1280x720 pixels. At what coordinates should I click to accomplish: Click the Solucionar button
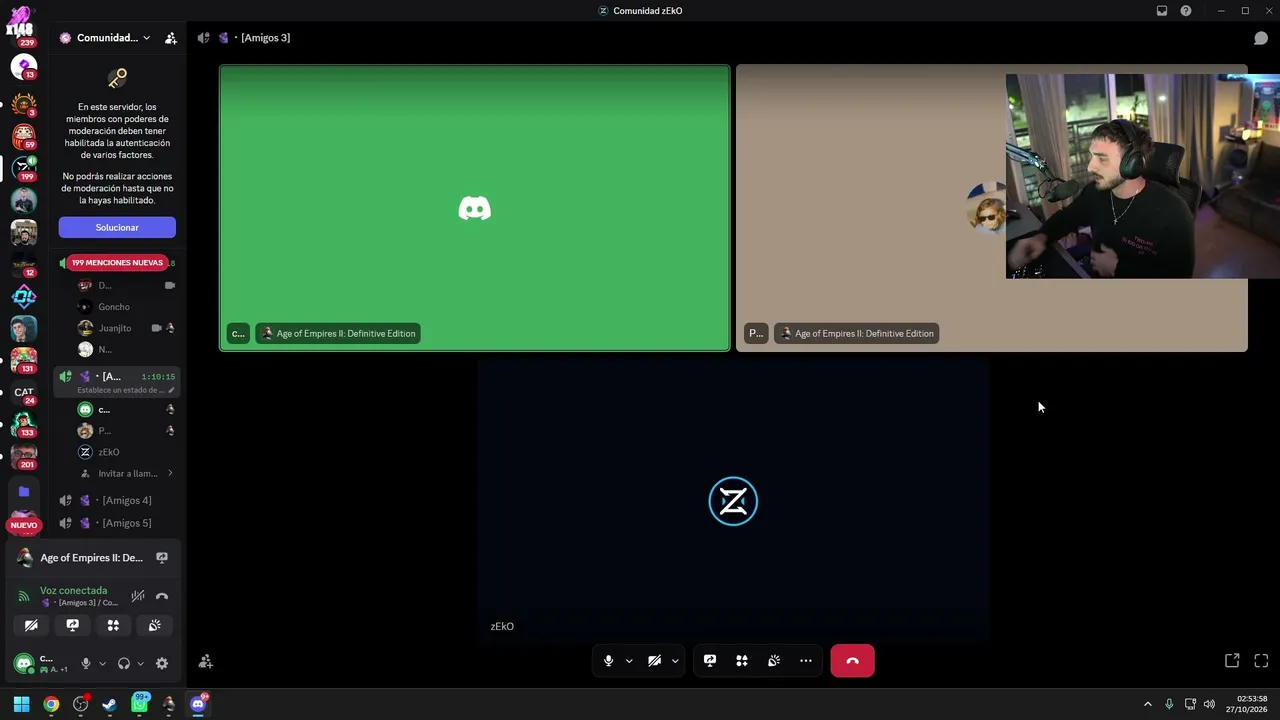(117, 227)
